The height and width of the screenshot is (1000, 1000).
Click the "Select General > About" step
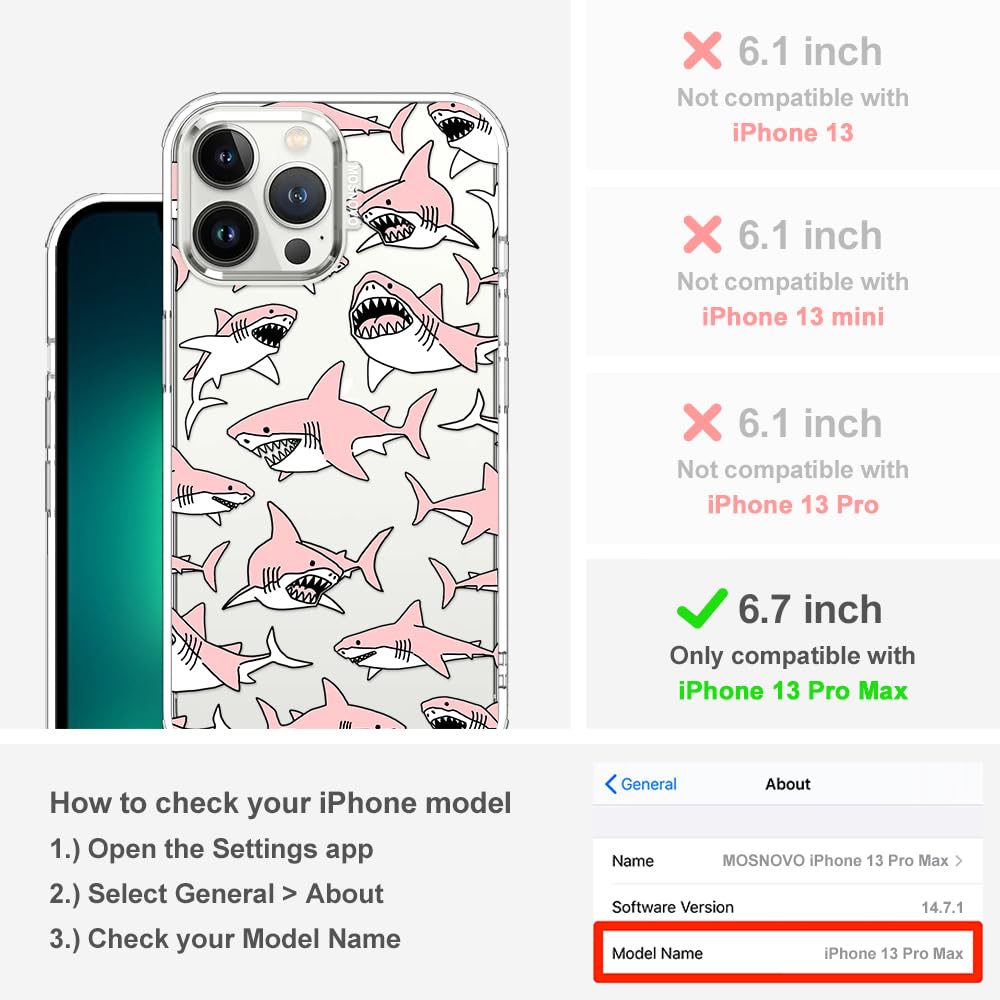tap(217, 893)
